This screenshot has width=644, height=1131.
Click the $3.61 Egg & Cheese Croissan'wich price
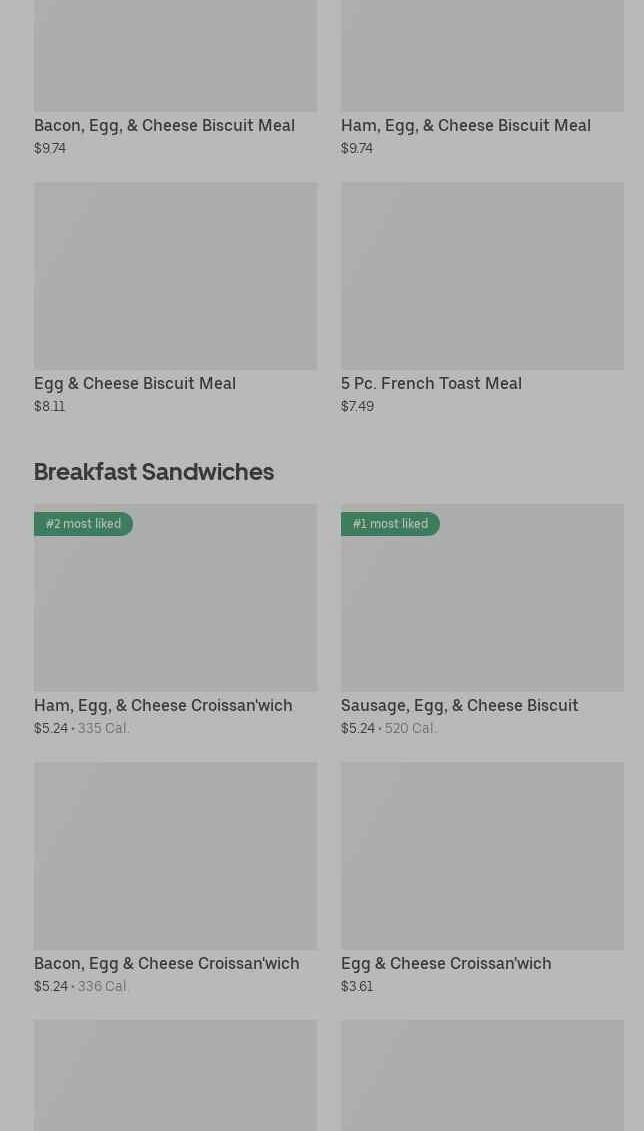tap(357, 986)
